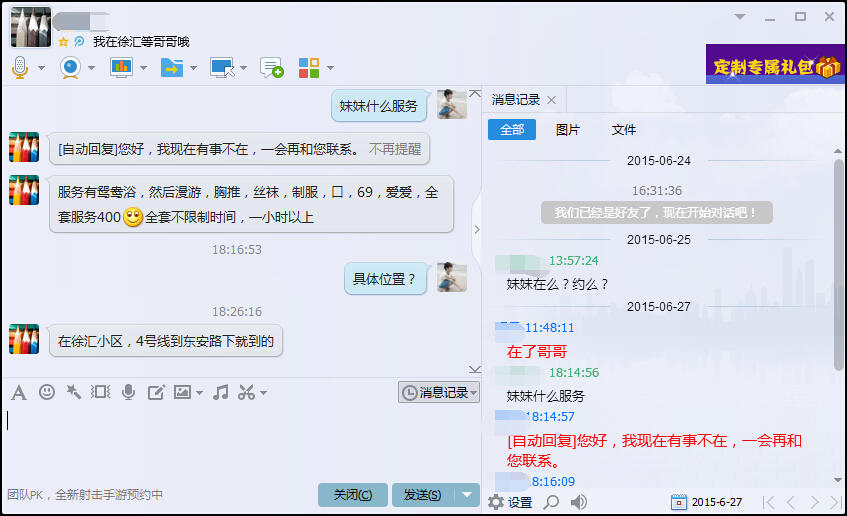Open font settings letter A icon
847x516 pixels.
tap(19, 392)
